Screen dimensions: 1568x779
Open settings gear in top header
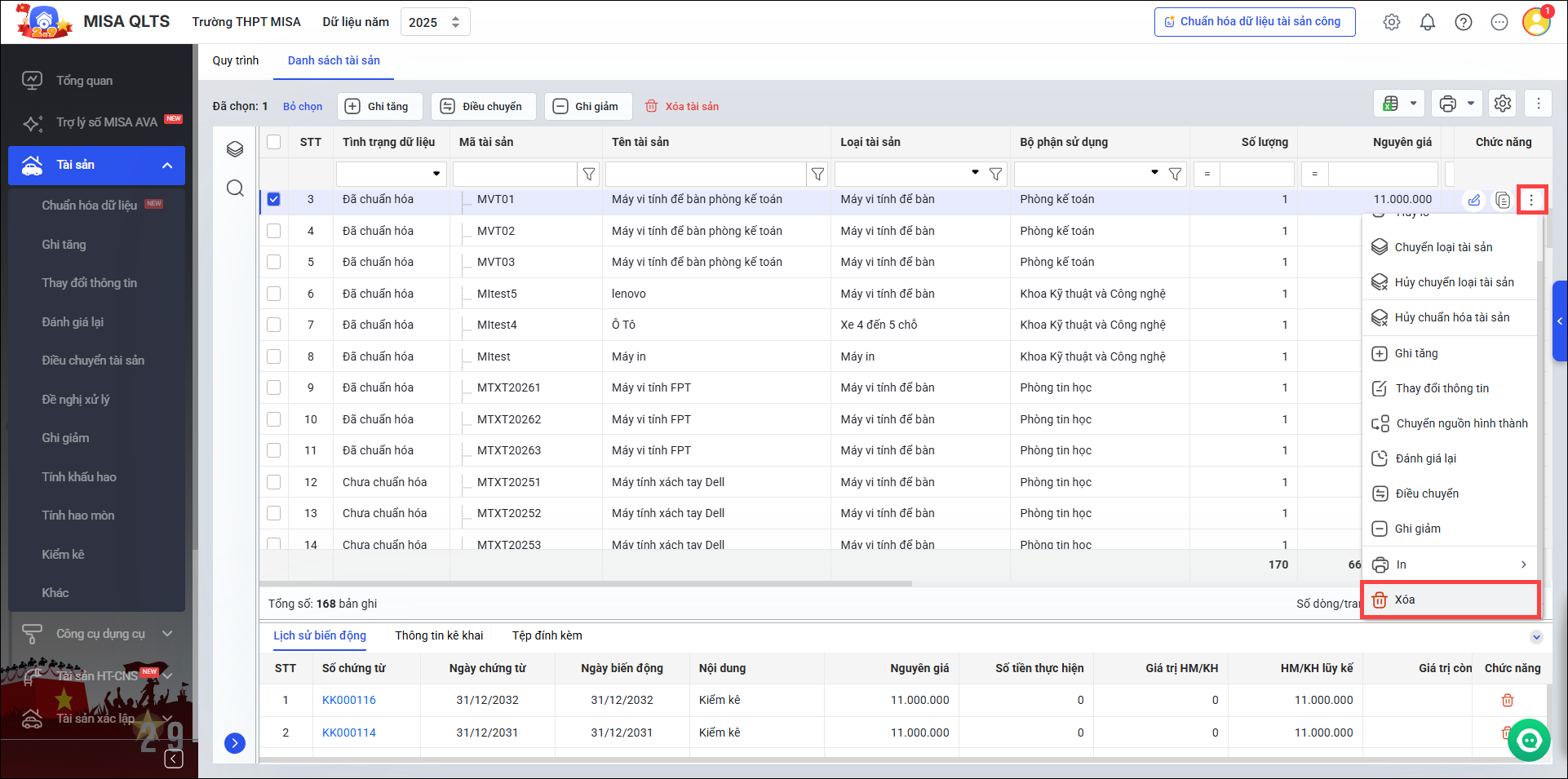[1391, 22]
